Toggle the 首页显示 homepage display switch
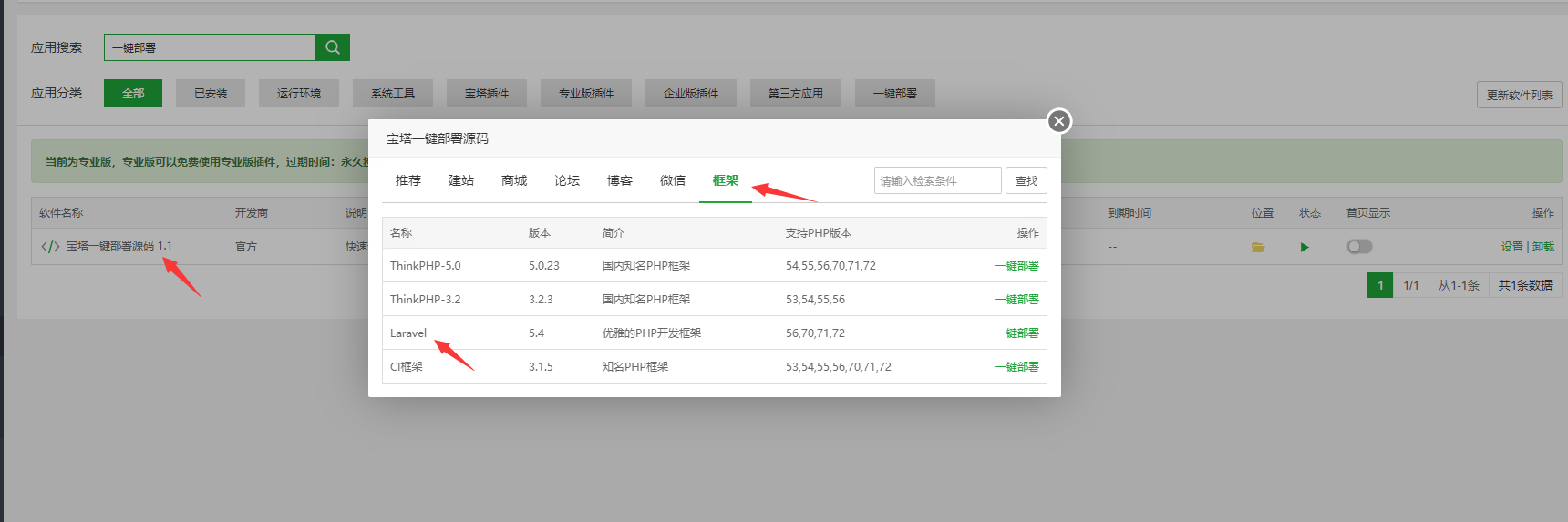The height and width of the screenshot is (522, 1568). [x=1359, y=247]
